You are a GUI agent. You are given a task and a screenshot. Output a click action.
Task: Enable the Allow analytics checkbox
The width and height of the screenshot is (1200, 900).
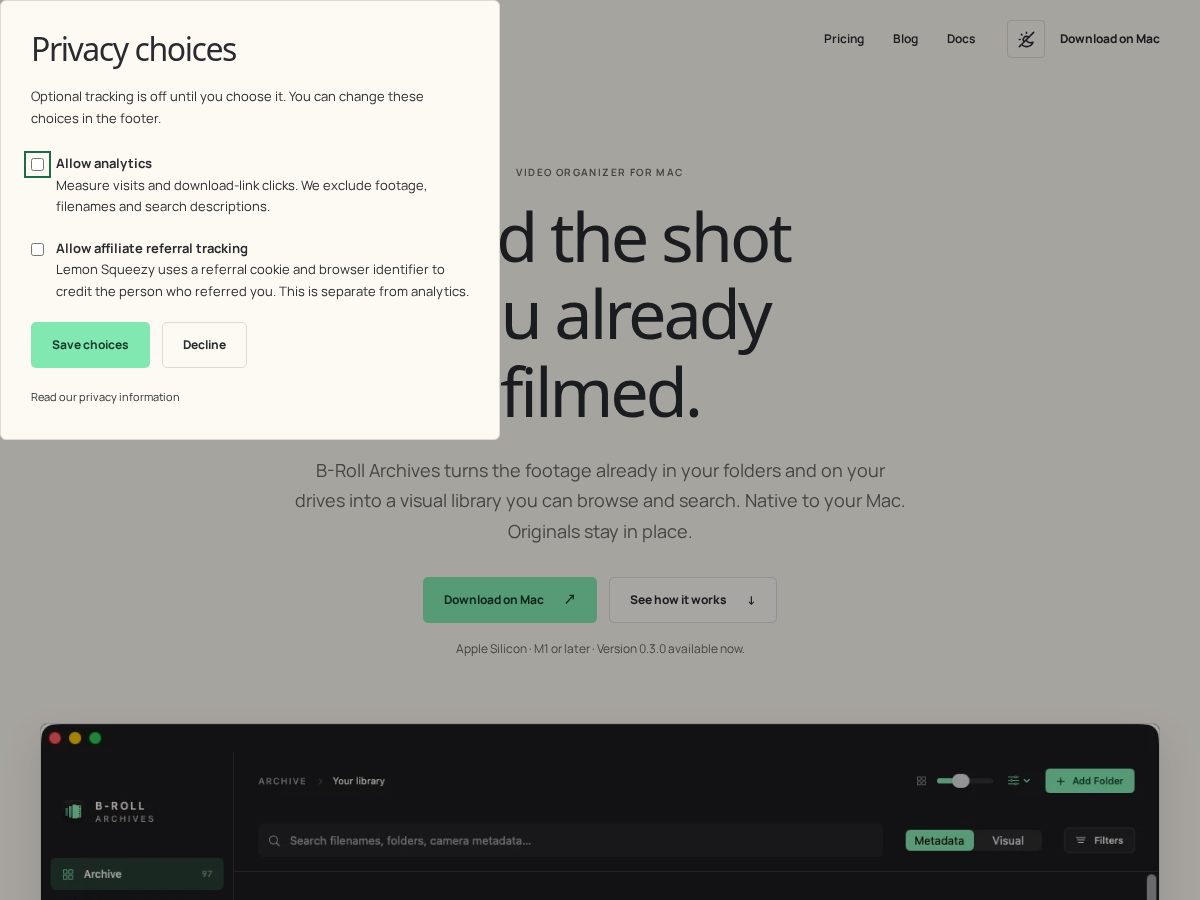[x=37, y=164]
